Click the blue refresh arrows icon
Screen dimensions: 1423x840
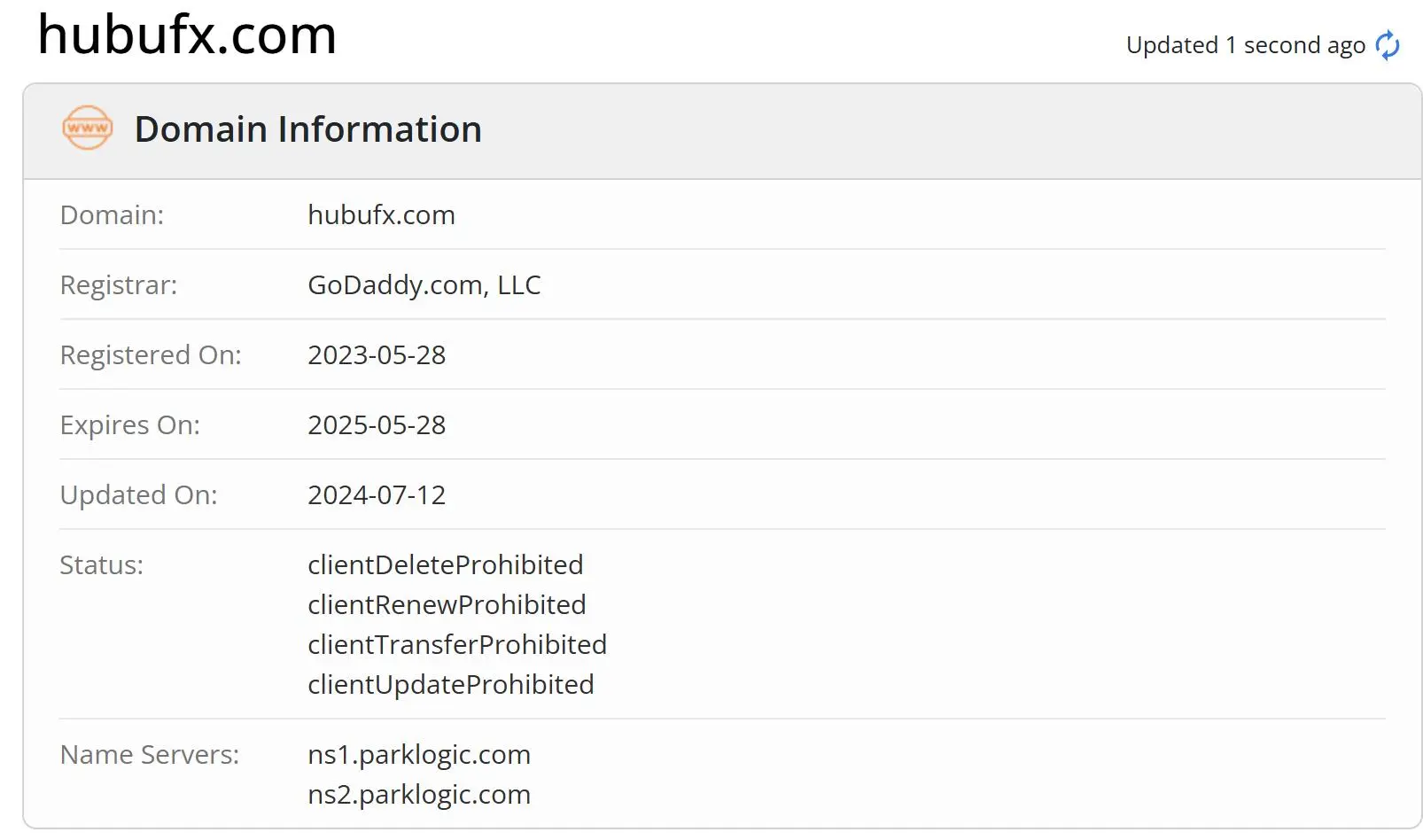click(1388, 44)
